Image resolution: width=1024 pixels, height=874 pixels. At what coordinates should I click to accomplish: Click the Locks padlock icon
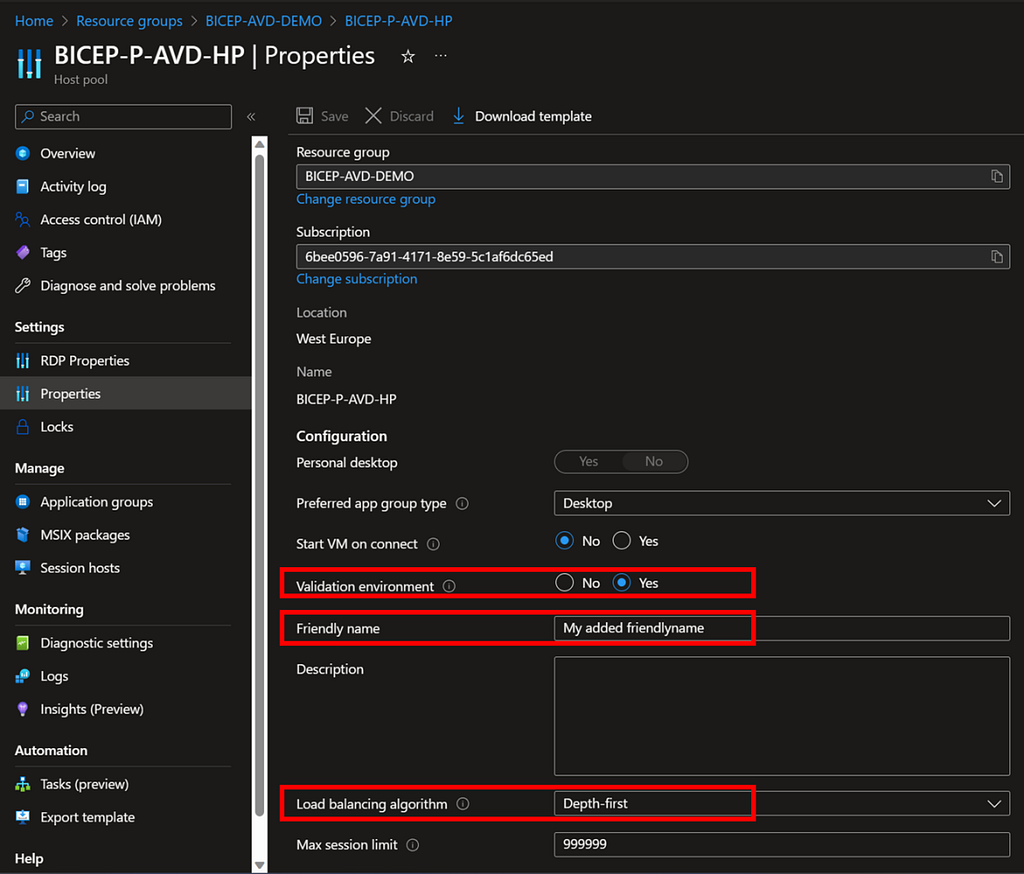pos(23,427)
